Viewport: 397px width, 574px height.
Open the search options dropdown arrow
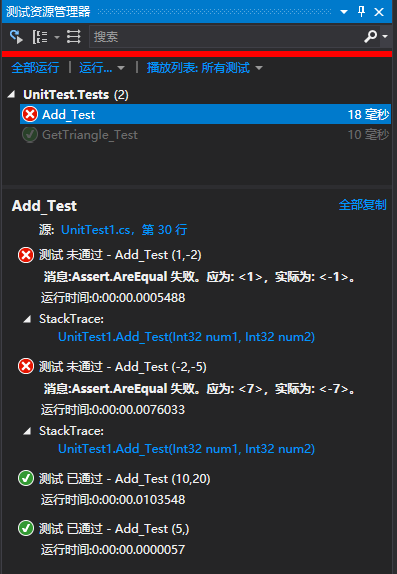[385, 37]
